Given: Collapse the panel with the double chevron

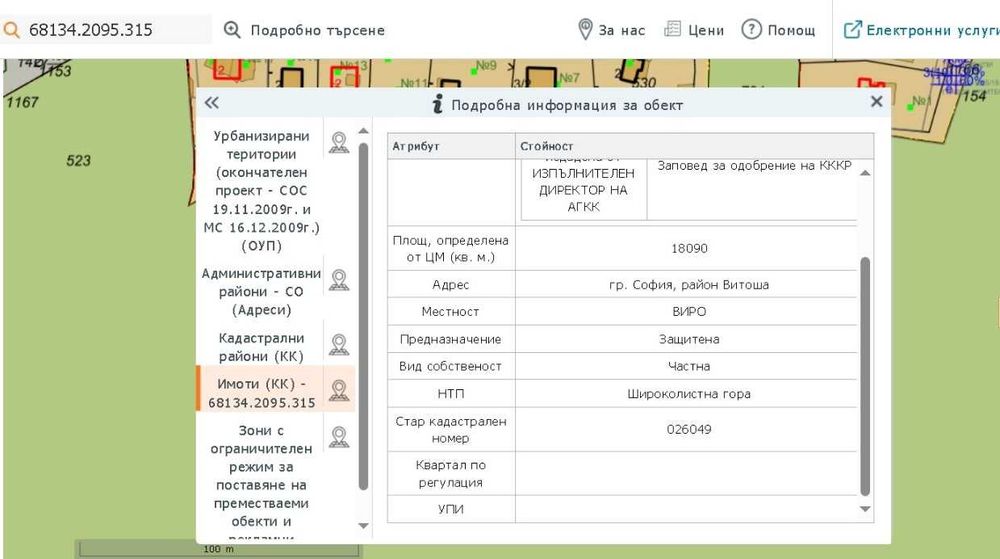Looking at the screenshot, I should pyautogui.click(x=212, y=103).
